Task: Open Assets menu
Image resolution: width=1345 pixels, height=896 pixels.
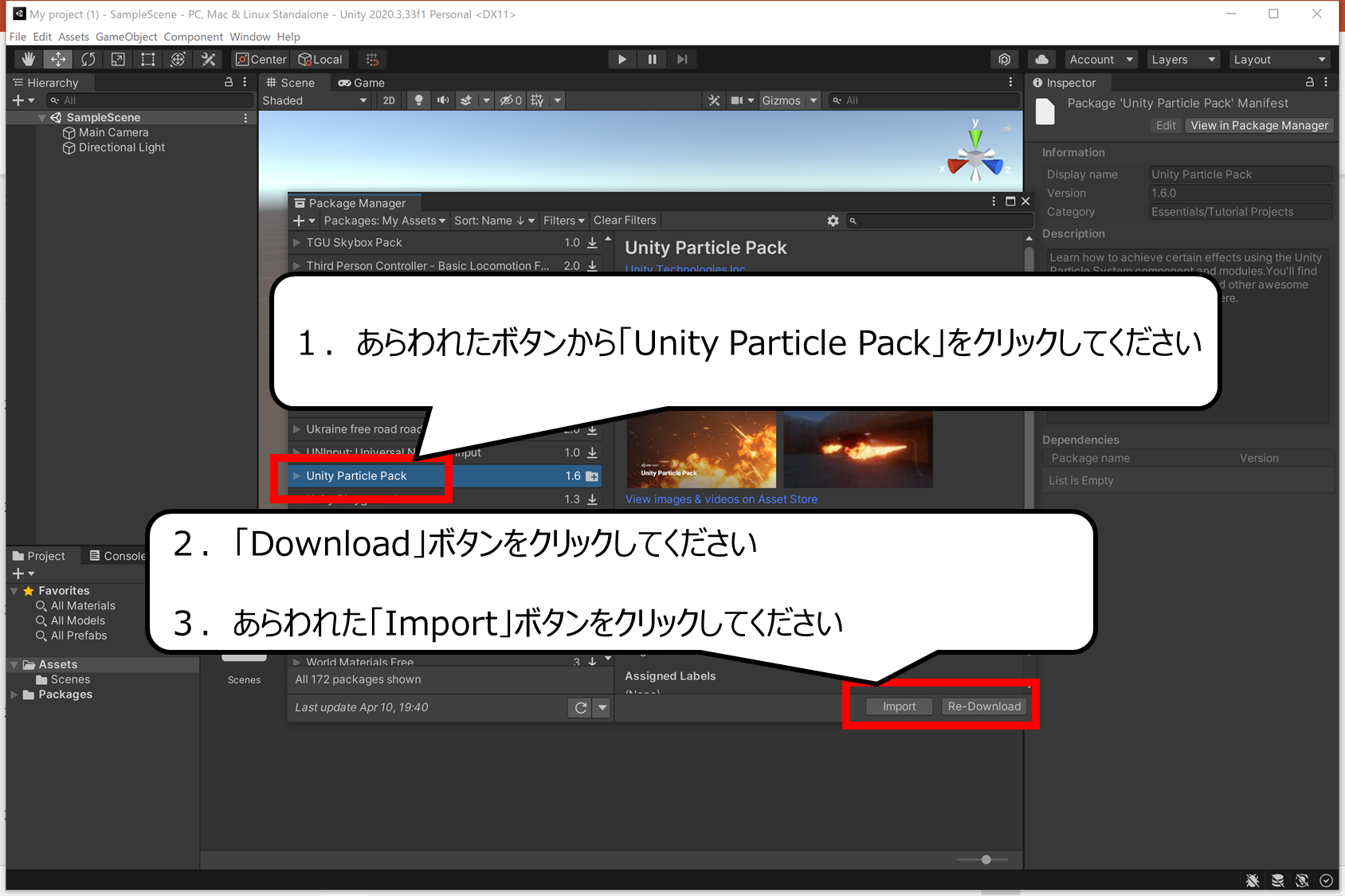Action: (x=73, y=37)
